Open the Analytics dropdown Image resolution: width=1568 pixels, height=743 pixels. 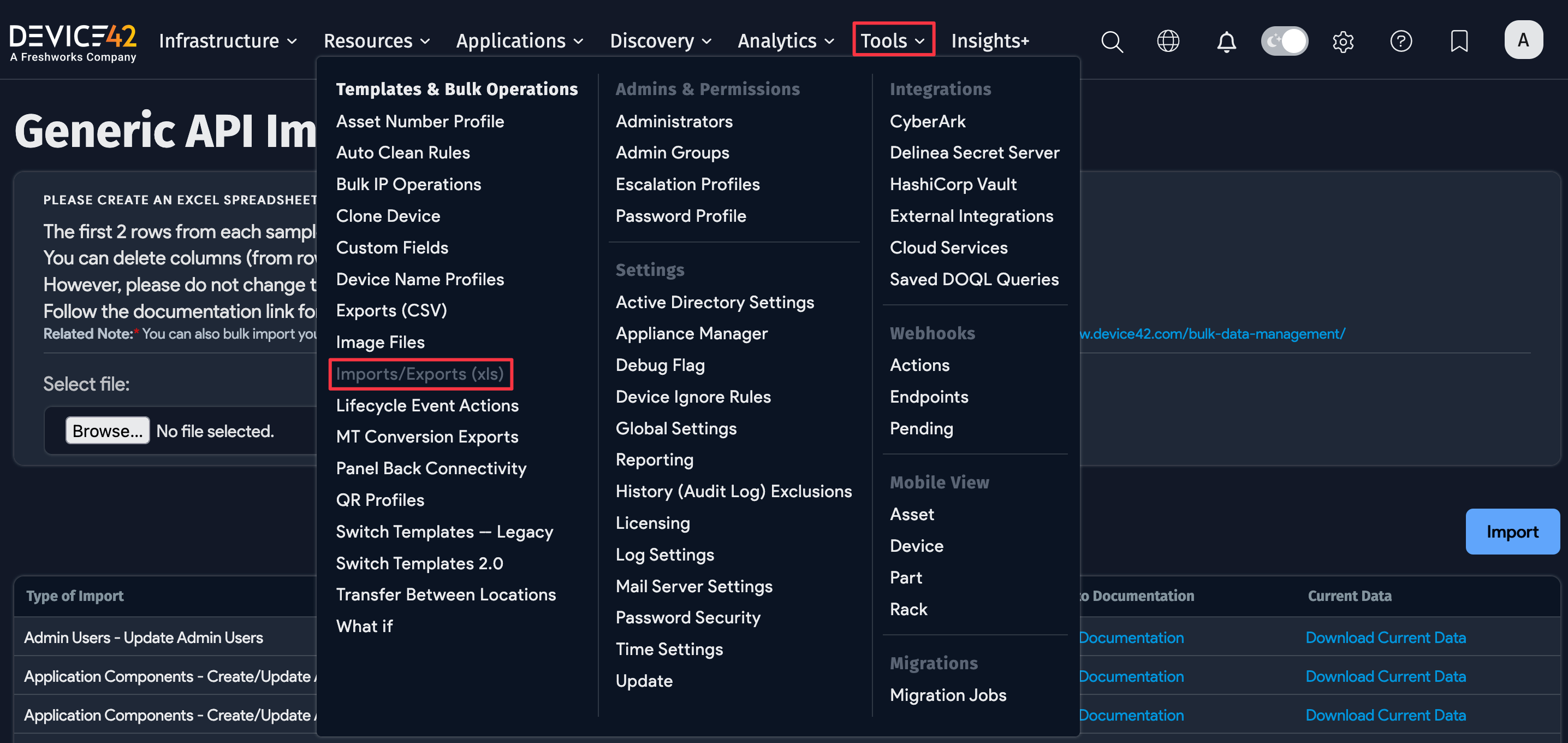tap(785, 40)
